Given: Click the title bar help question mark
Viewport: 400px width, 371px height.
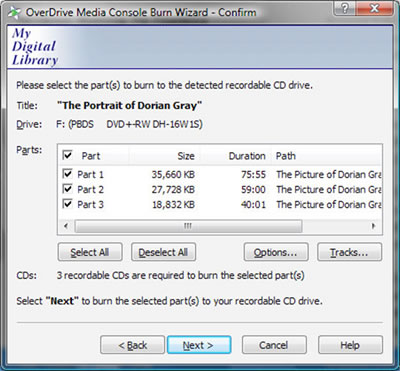Looking at the screenshot, I should (346, 9).
